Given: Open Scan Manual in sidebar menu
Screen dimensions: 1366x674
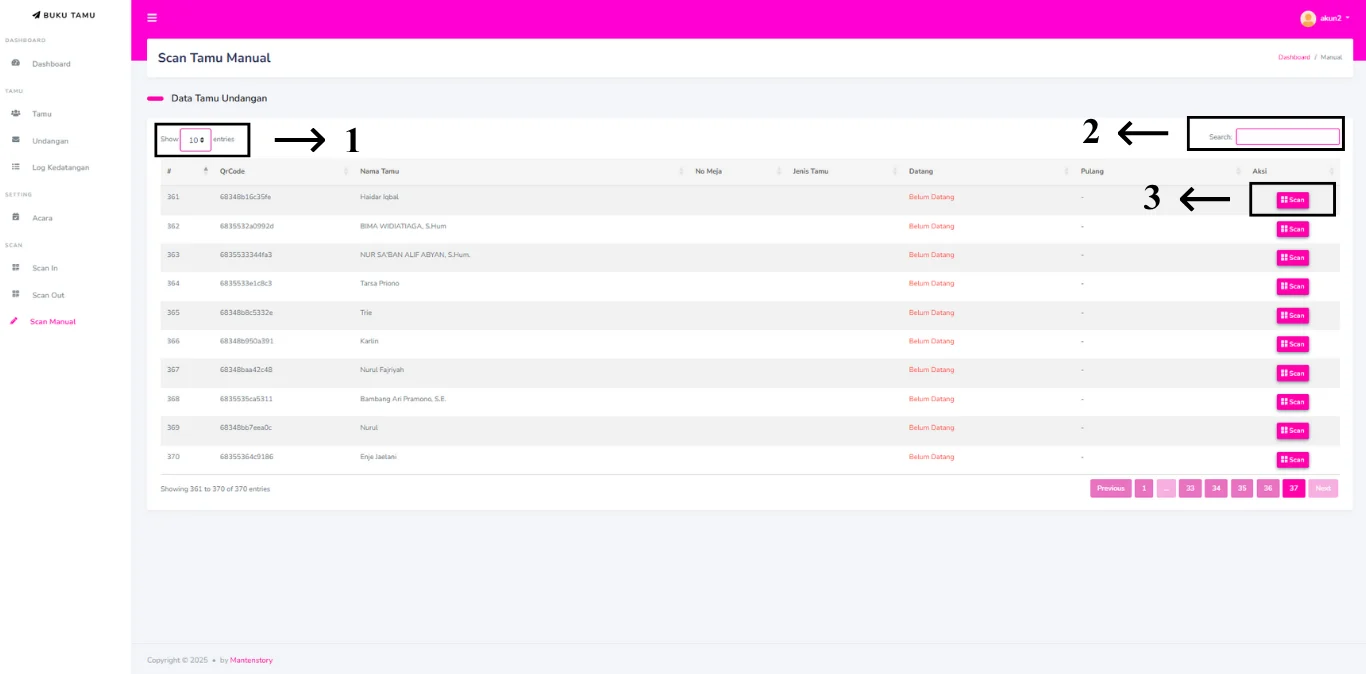Looking at the screenshot, I should point(52,322).
